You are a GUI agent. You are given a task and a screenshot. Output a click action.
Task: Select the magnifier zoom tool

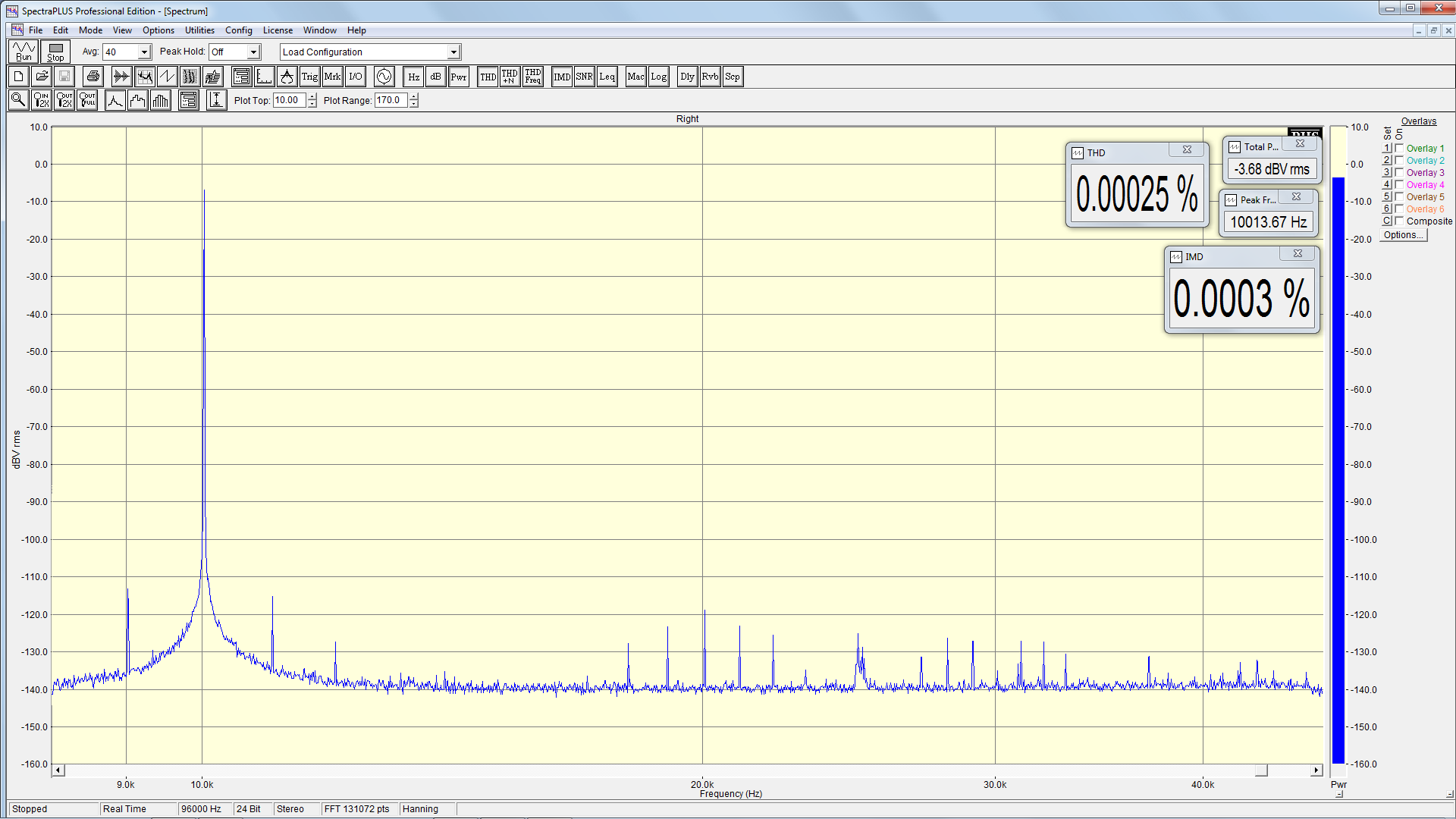[19, 100]
